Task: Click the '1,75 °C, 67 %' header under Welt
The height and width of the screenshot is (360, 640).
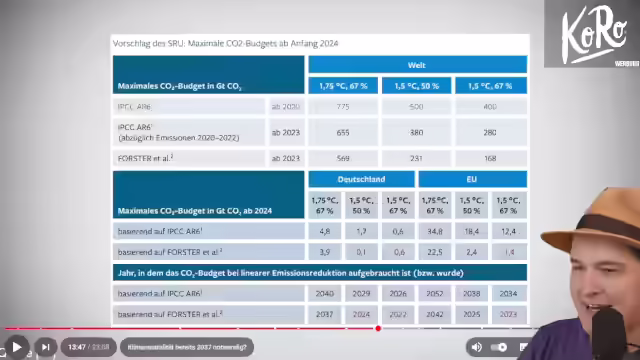Action: click(x=343, y=86)
